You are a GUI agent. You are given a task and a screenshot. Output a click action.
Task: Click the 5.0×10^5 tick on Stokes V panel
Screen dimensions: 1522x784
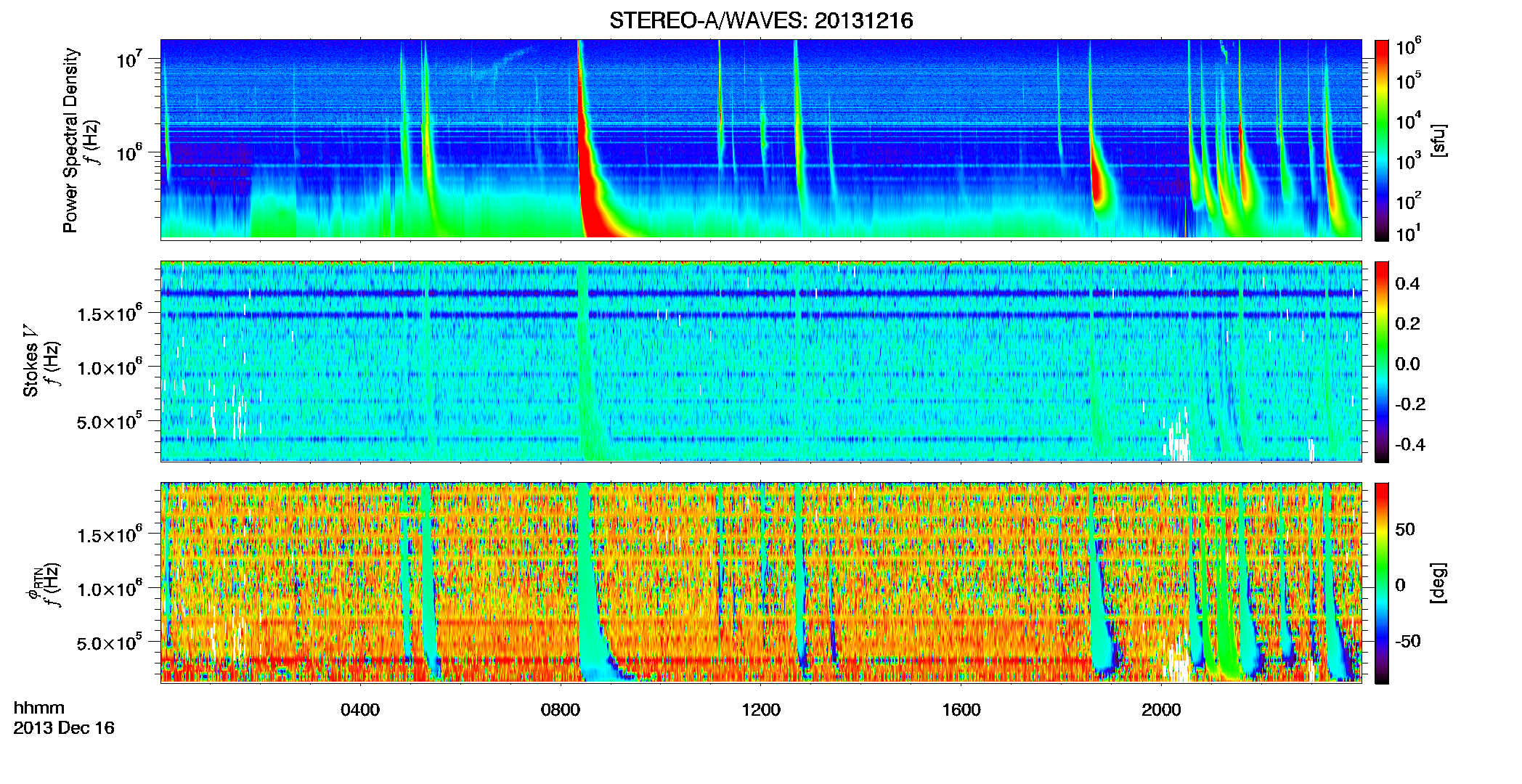110,421
